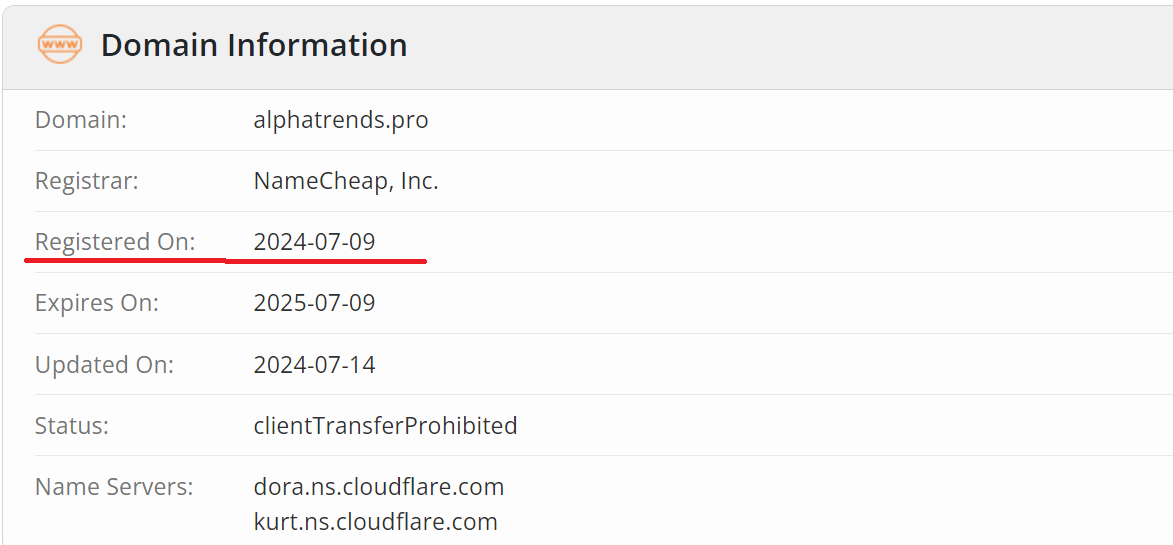Select the Registered On: label
Screen dimensions: 1173x545
[x=115, y=242]
